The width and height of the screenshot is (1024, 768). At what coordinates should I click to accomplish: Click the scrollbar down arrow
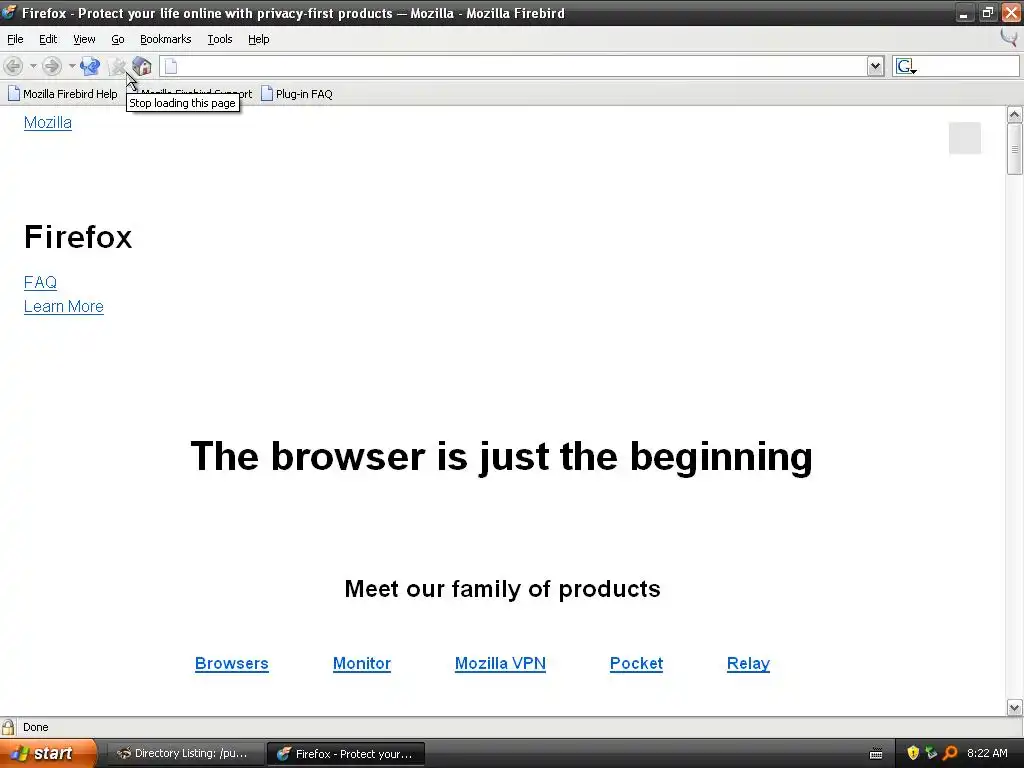[x=1014, y=707]
